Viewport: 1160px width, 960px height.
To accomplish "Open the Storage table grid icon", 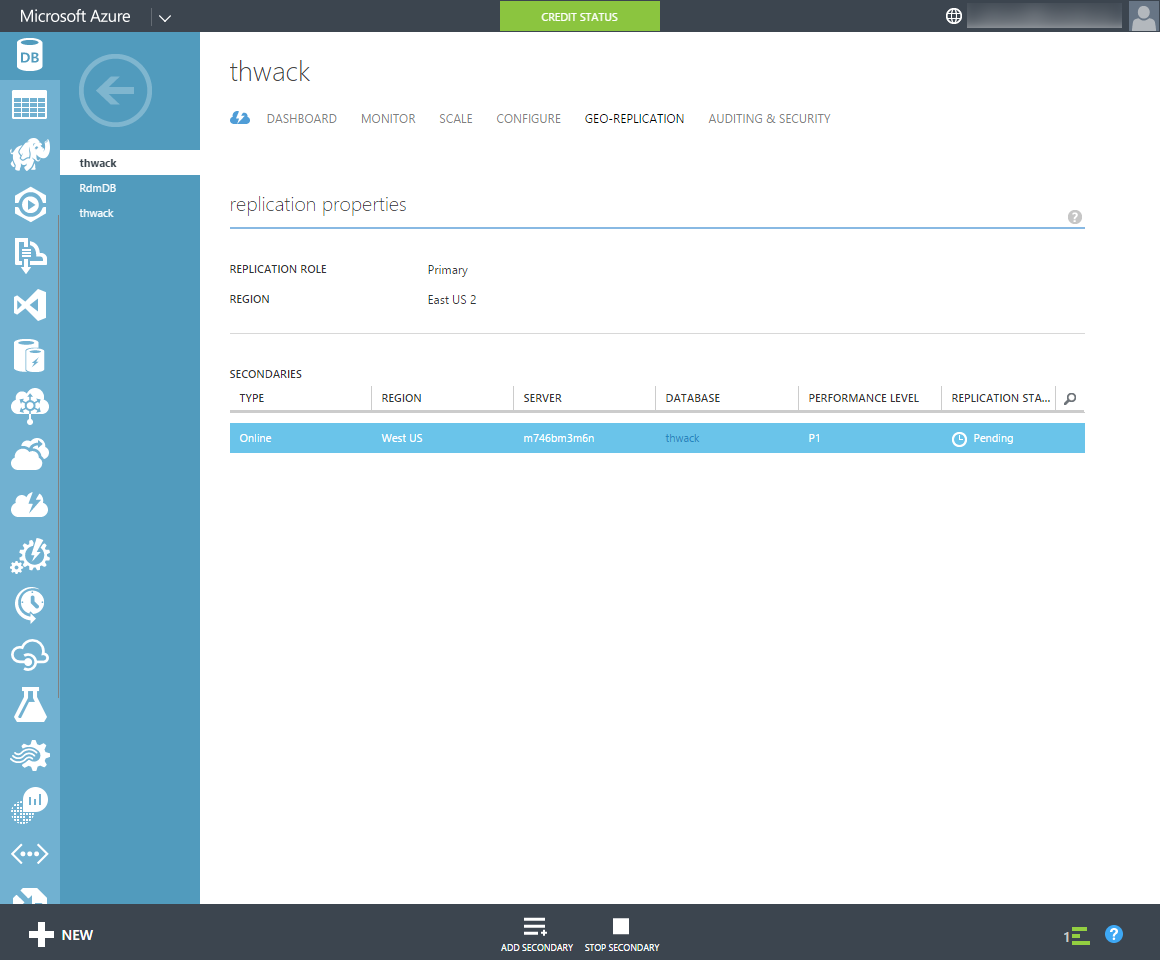I will pos(30,105).
